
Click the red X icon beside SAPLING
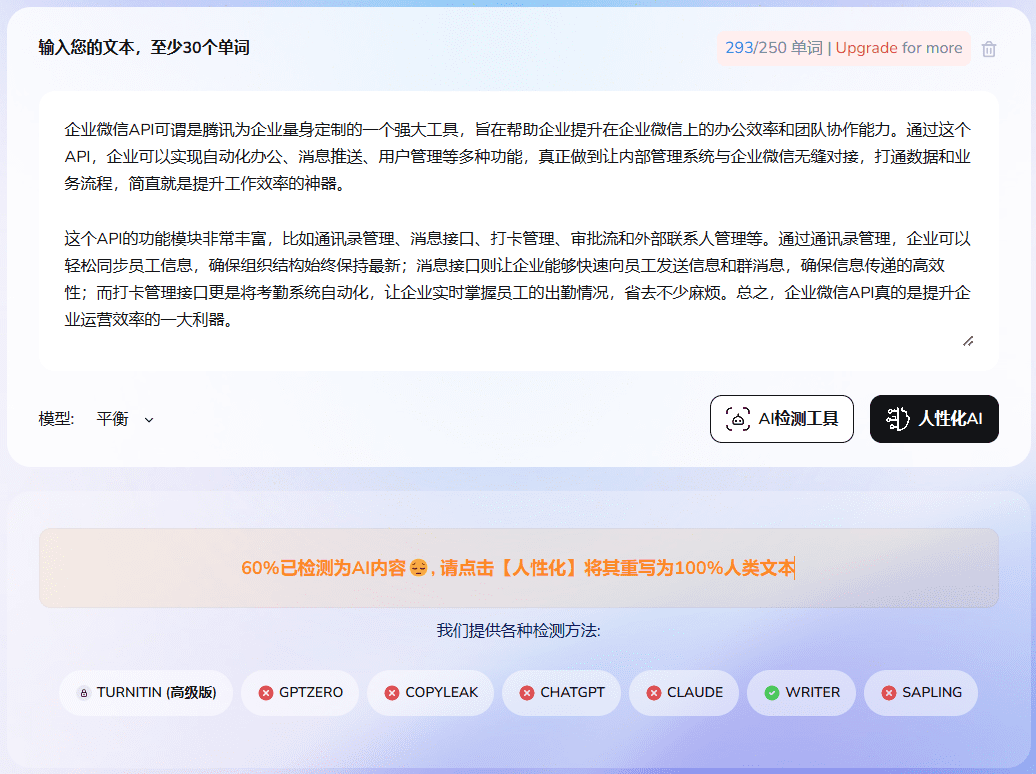pos(888,693)
